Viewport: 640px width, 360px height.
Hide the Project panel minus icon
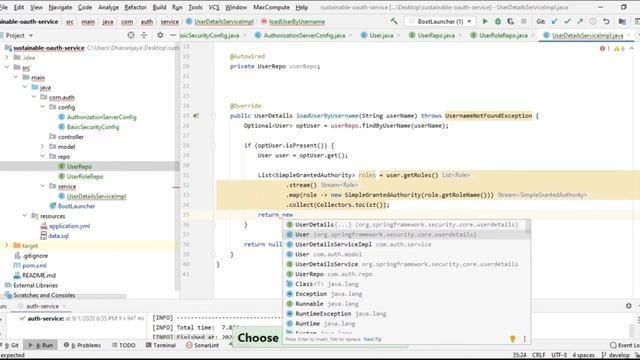pos(173,36)
